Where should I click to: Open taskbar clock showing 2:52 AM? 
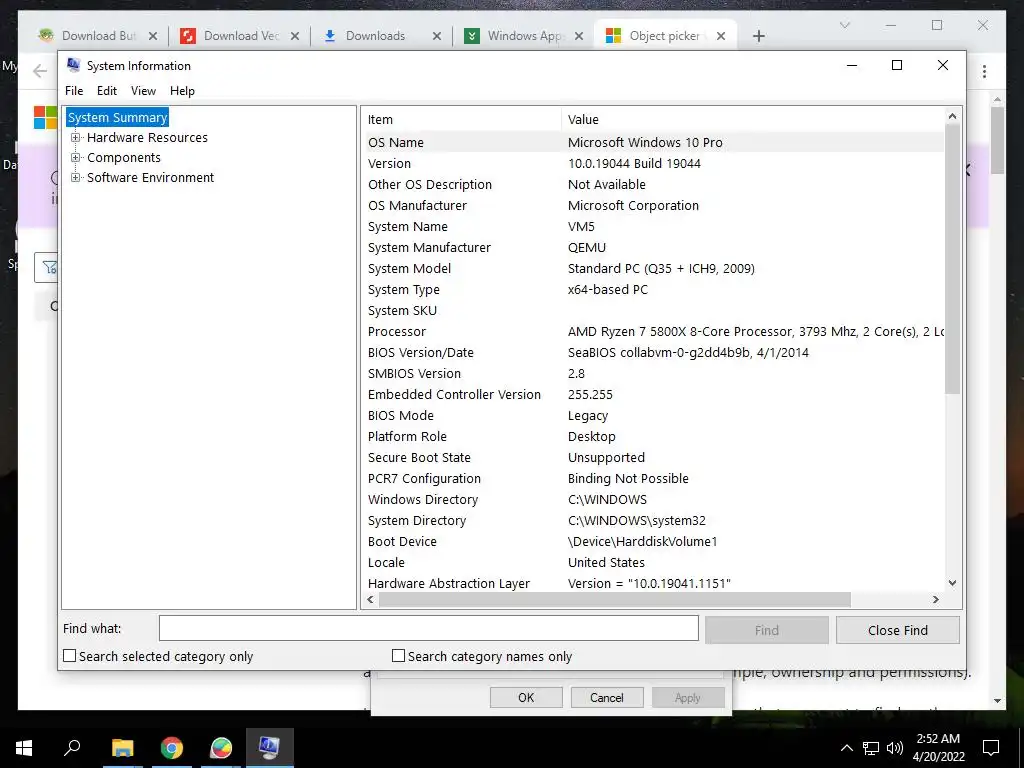coord(938,748)
